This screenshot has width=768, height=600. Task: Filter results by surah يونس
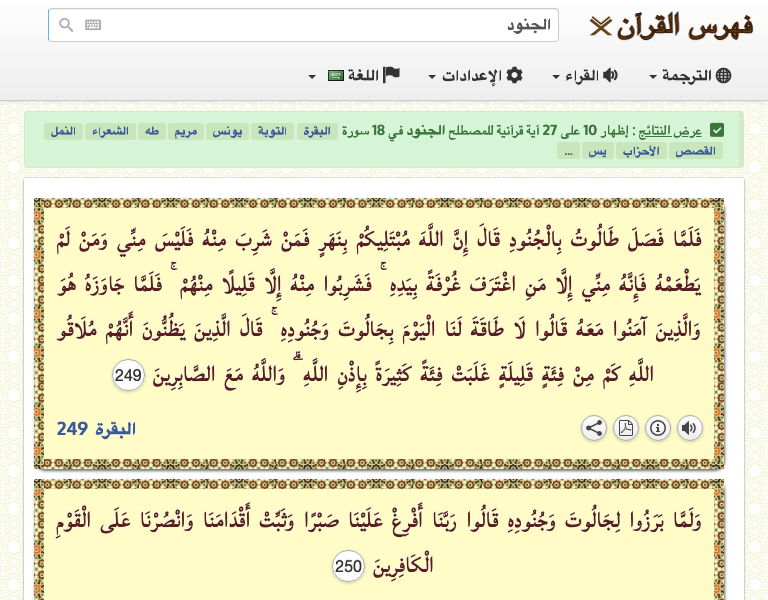[228, 131]
